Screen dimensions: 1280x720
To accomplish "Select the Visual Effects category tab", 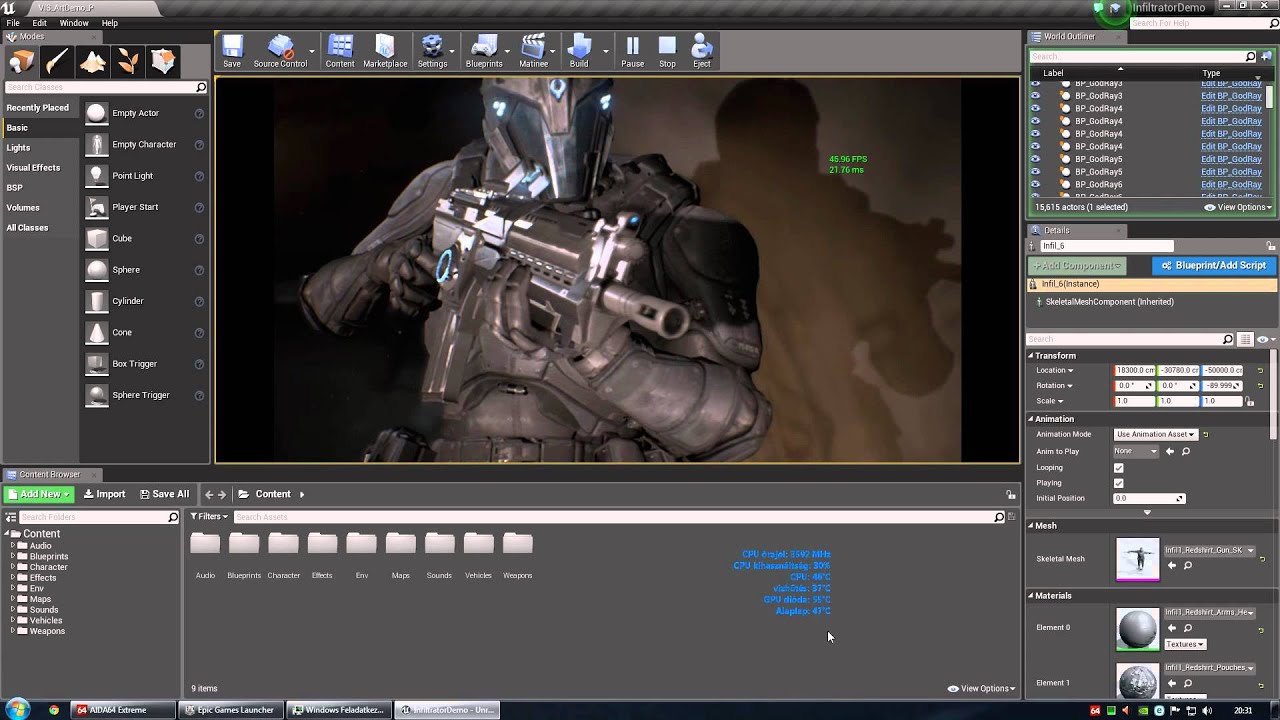I will point(34,168).
